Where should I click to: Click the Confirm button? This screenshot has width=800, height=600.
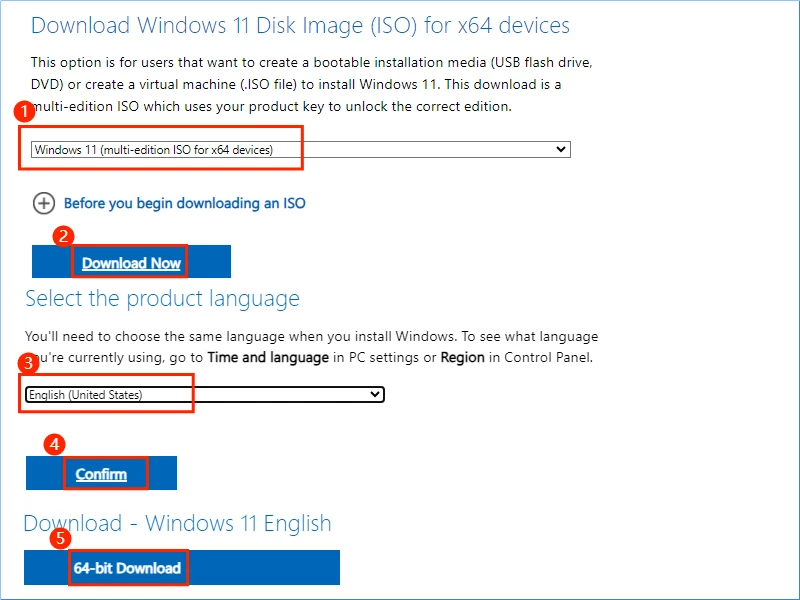tap(101, 473)
